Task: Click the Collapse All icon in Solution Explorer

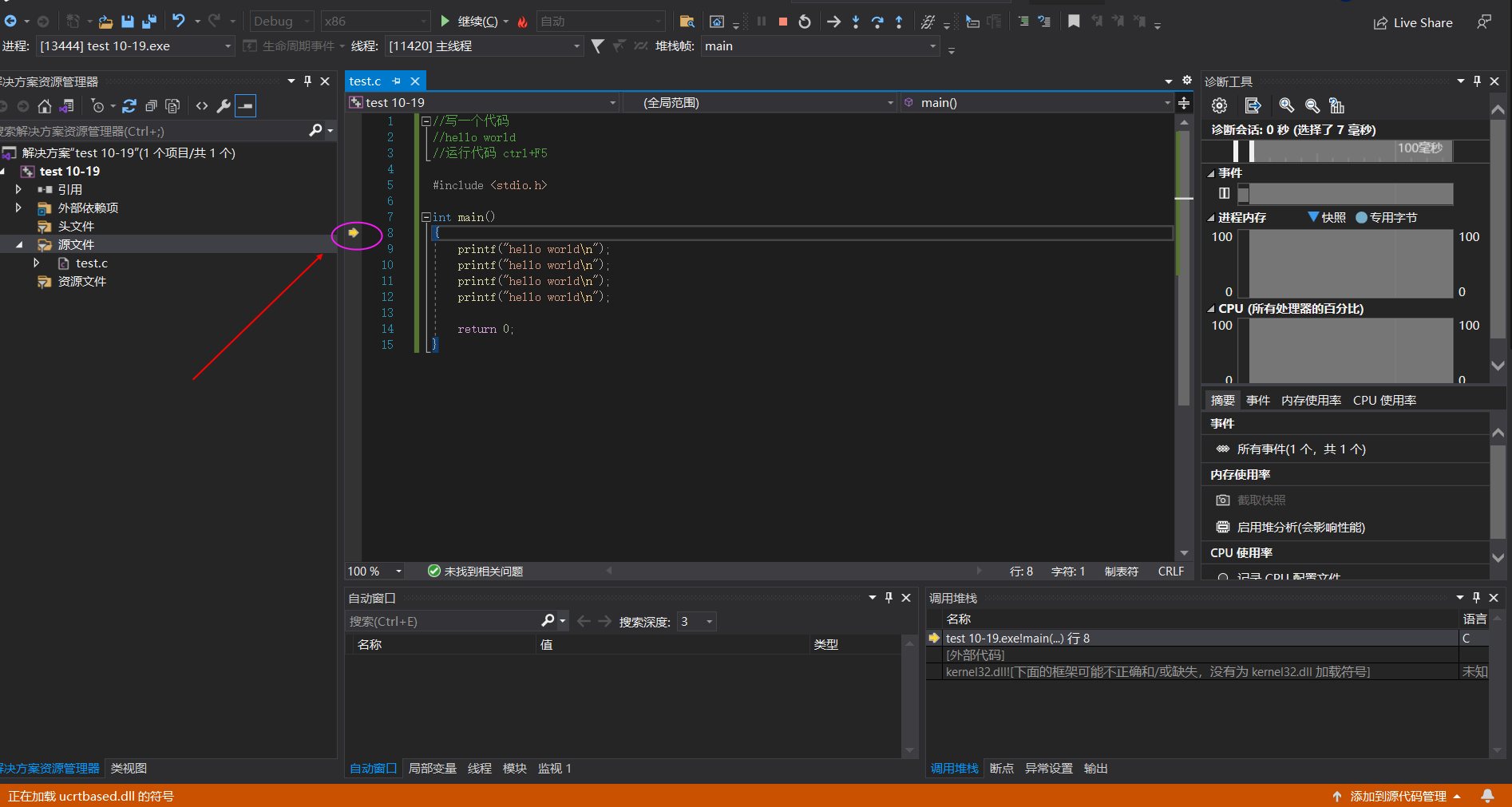Action: tap(151, 105)
